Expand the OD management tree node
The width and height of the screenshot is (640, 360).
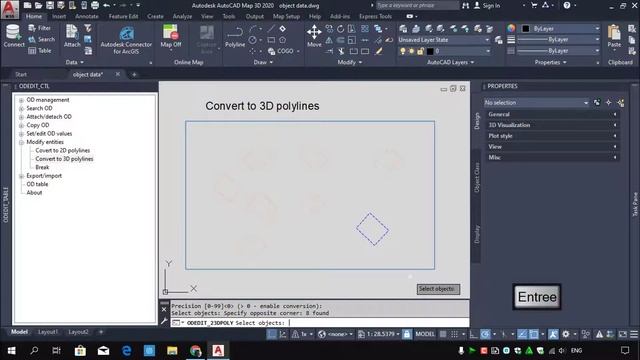(21, 100)
